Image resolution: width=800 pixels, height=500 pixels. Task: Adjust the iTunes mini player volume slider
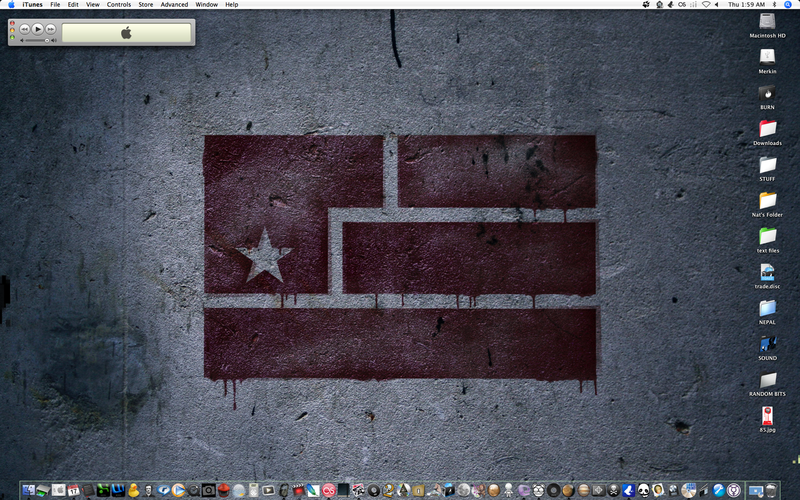tap(39, 40)
